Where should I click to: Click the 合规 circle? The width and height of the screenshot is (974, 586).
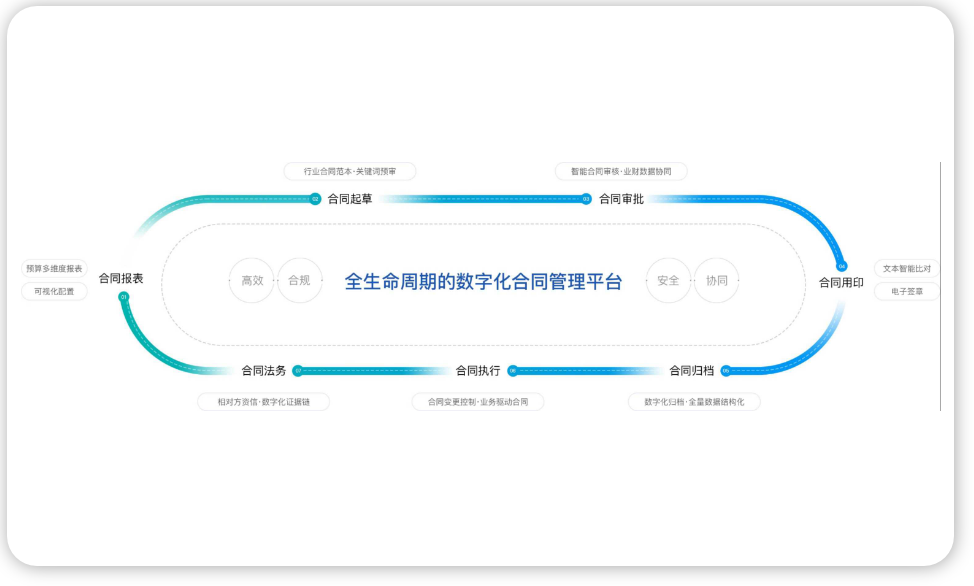pyautogui.click(x=299, y=281)
